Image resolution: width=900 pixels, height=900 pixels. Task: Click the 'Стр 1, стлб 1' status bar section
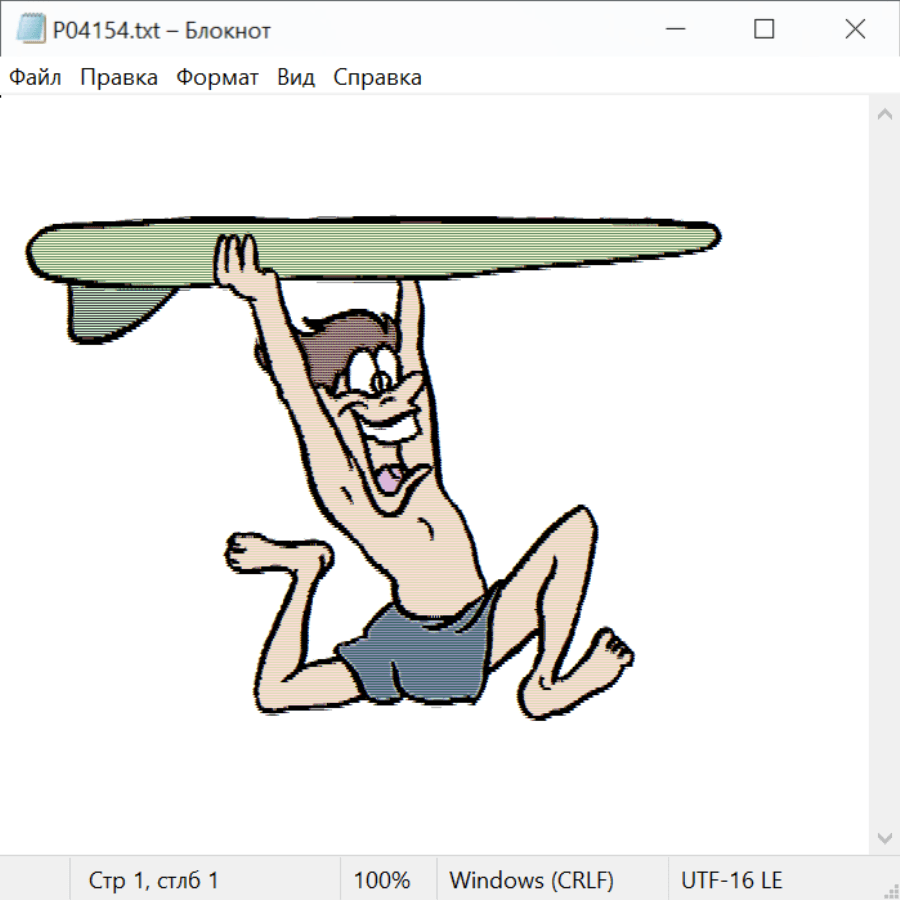[154, 881]
